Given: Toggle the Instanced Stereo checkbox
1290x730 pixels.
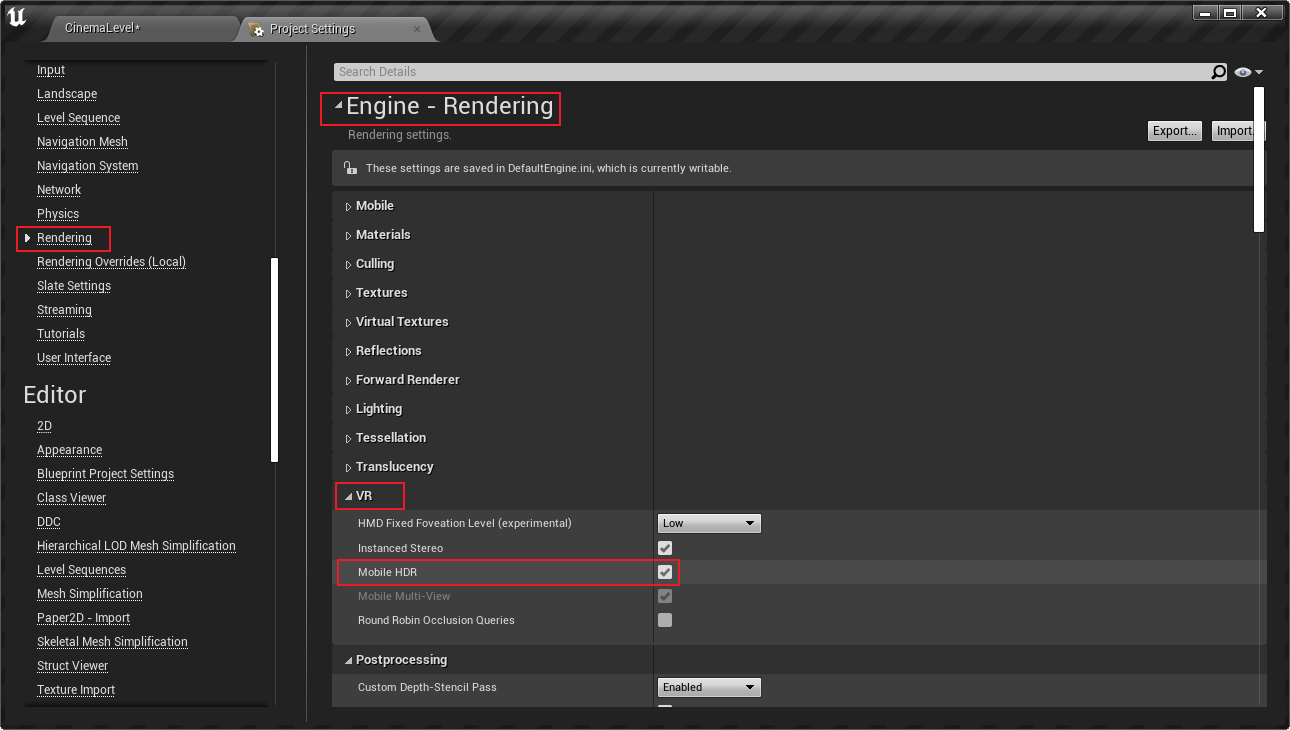Looking at the screenshot, I should 665,548.
